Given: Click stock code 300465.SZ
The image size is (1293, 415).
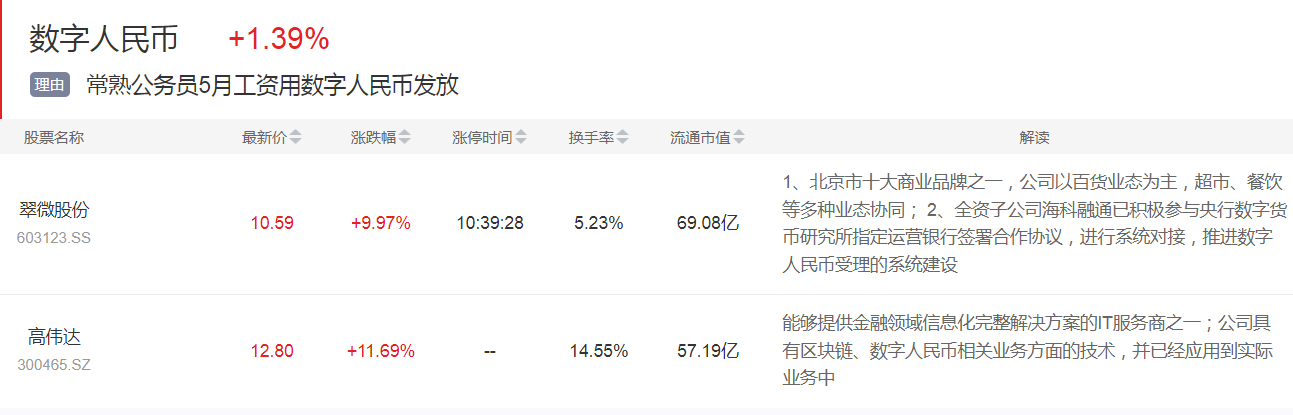Looking at the screenshot, I should [54, 365].
